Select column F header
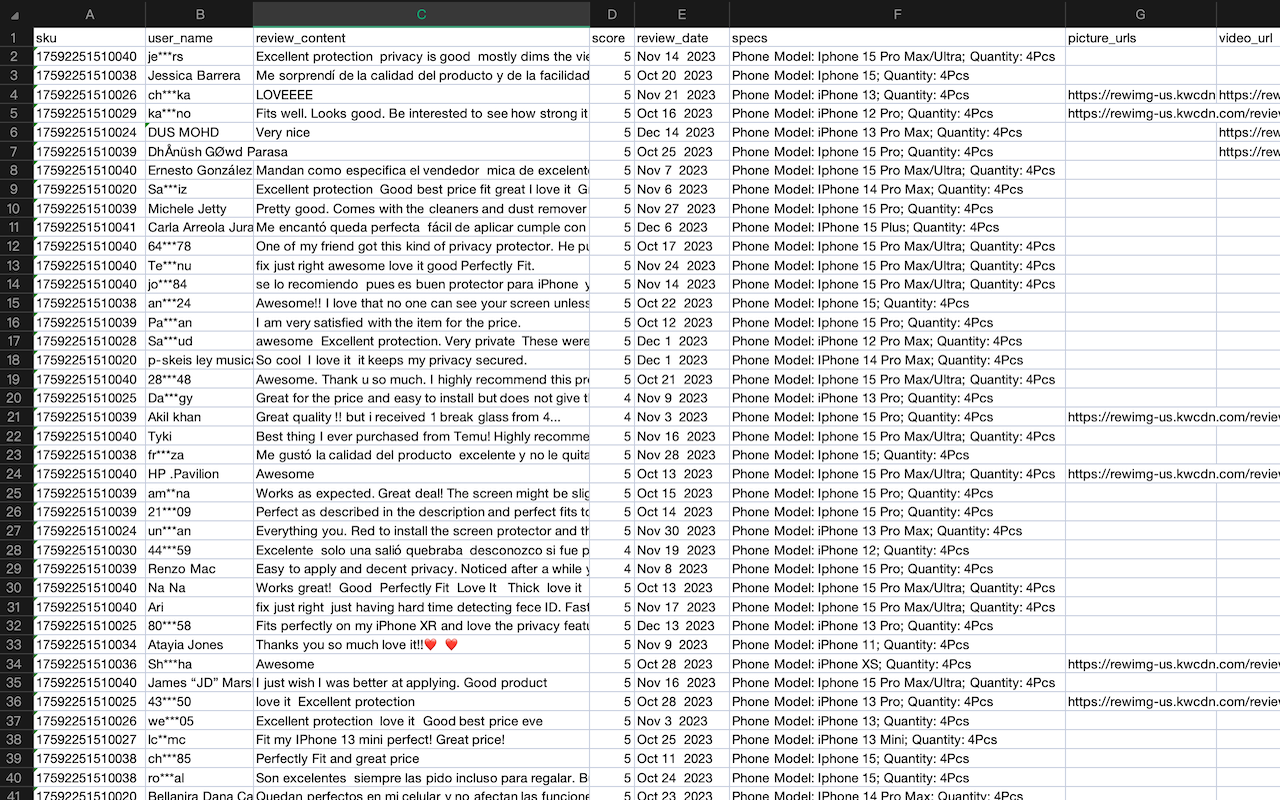The width and height of the screenshot is (1280, 800). tap(897, 14)
